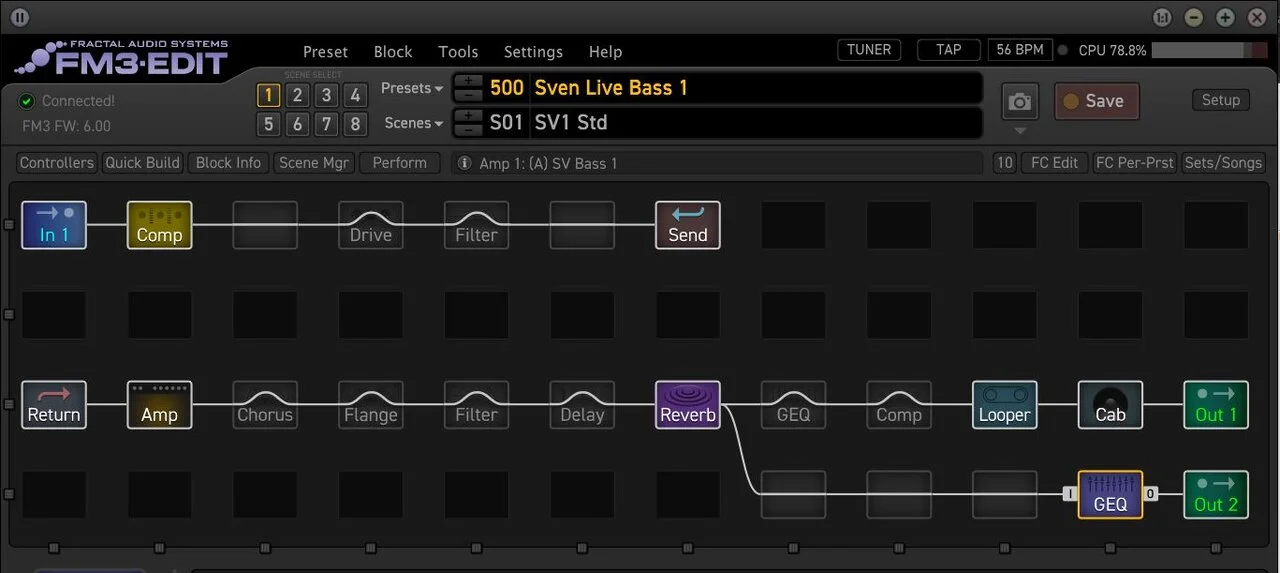Open the Presets dropdown
Image resolution: width=1280 pixels, height=573 pixels.
[x=412, y=88]
